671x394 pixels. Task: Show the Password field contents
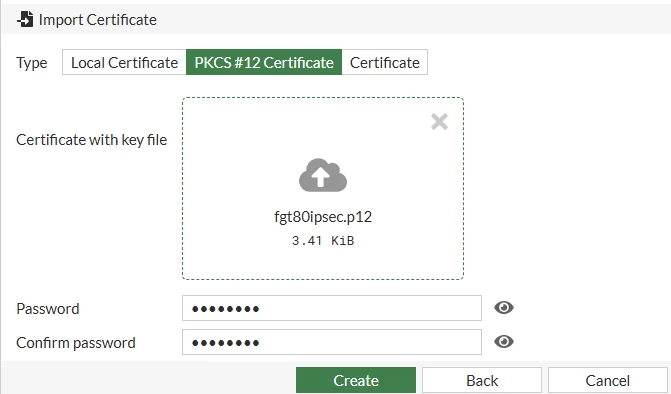coord(504,308)
